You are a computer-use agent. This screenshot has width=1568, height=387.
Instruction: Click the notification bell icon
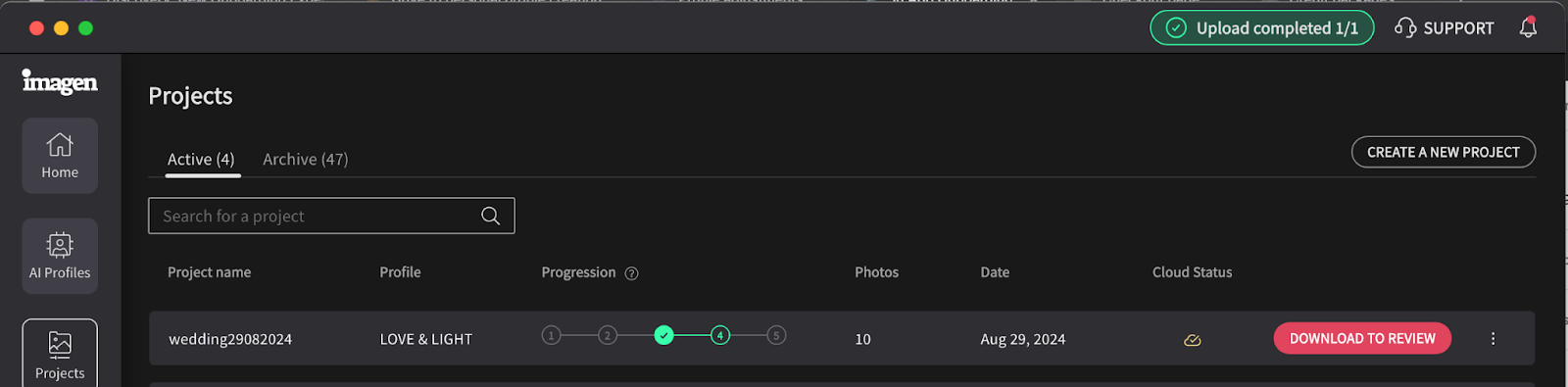pyautogui.click(x=1528, y=27)
